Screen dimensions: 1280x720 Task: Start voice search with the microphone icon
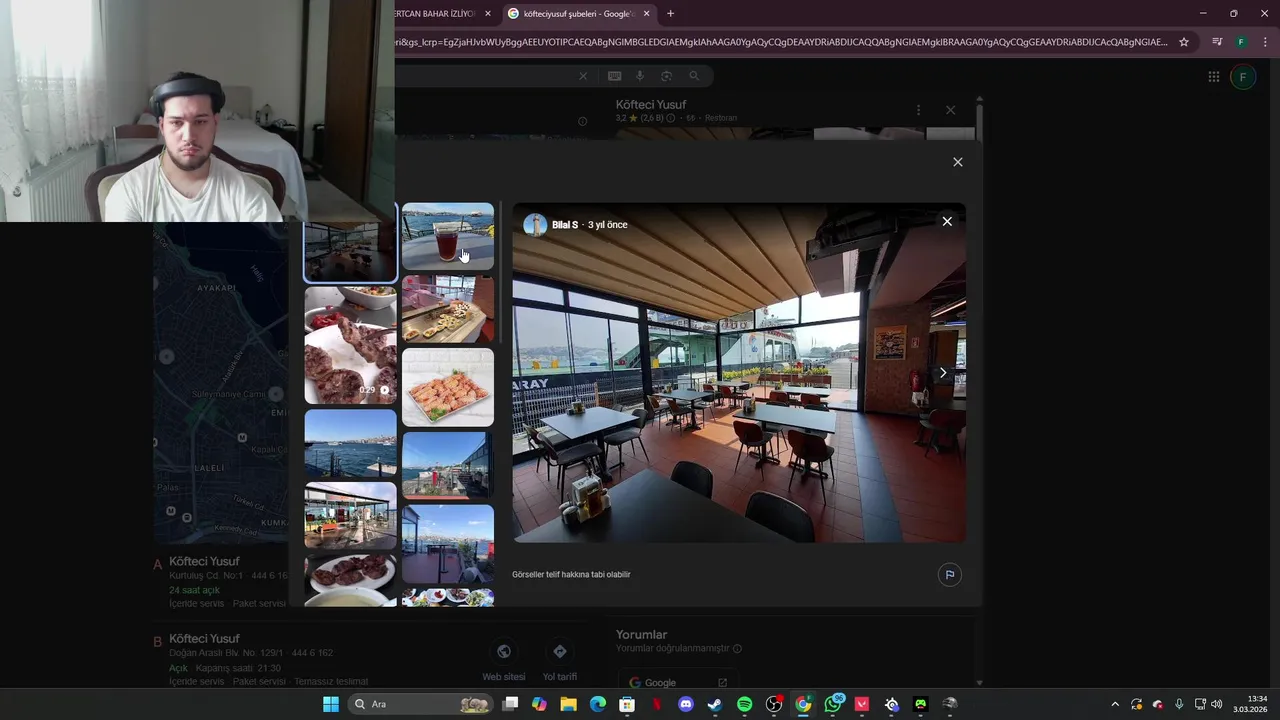[640, 76]
